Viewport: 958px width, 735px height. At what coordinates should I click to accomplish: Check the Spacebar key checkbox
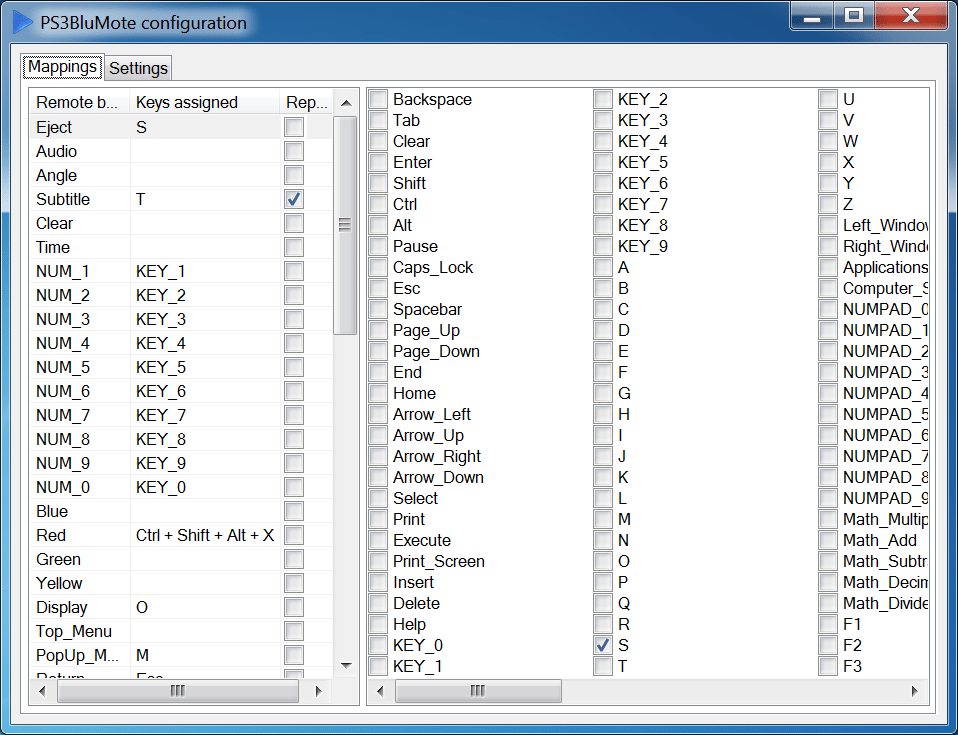pos(378,309)
